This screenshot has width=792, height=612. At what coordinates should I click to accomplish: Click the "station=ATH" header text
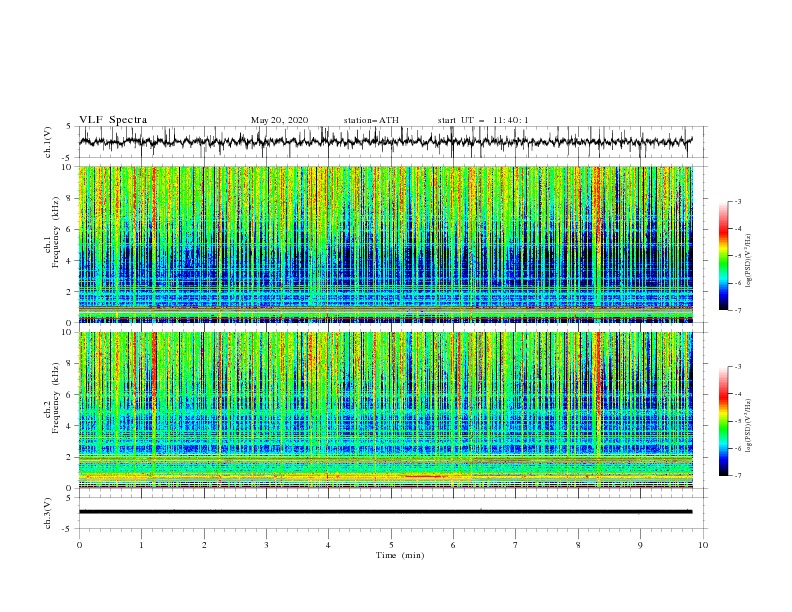tap(371, 120)
